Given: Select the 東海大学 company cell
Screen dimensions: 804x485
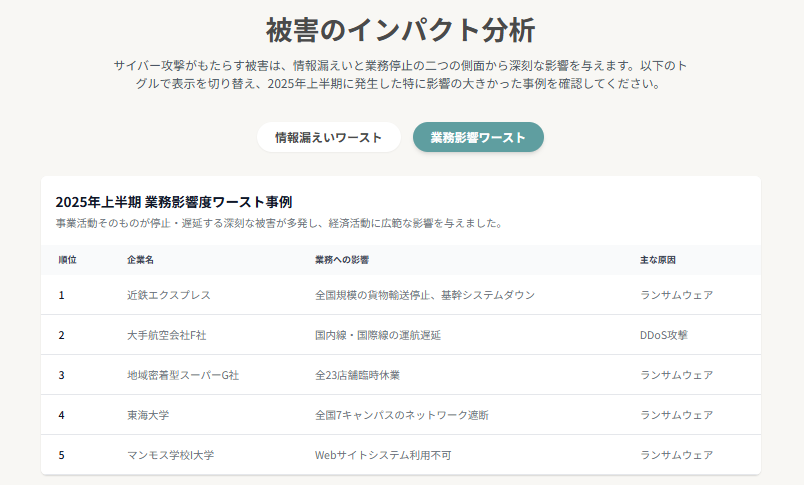Looking at the screenshot, I should [148, 415].
